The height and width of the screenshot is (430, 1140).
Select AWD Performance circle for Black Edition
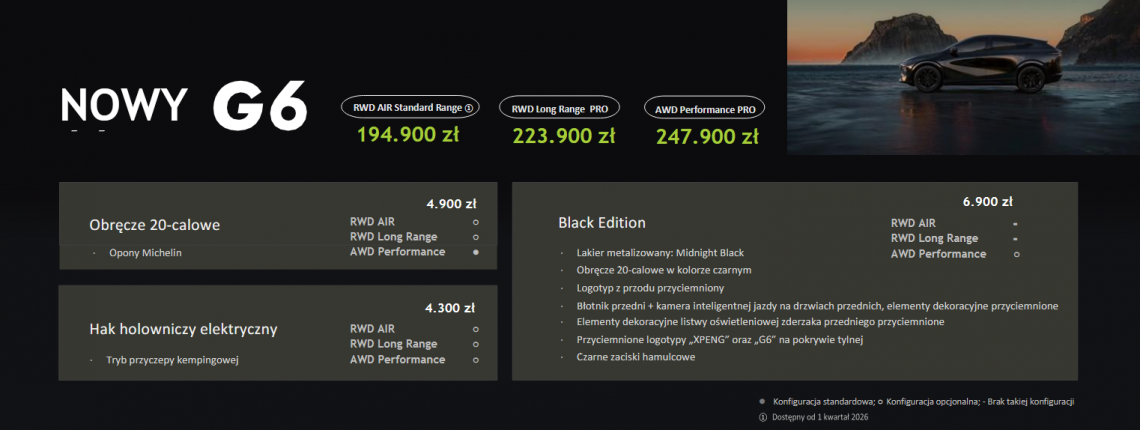(x=1016, y=254)
